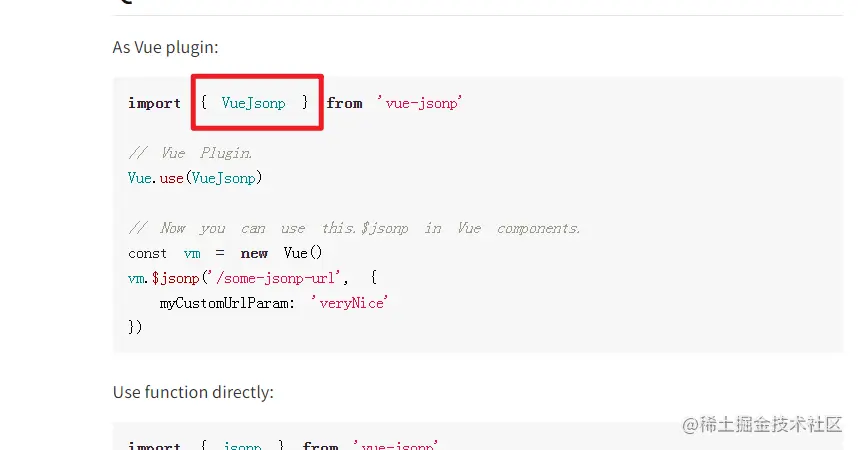
Task: Click the 'myCustomUrlParam:' property name
Action: [x=227, y=303]
